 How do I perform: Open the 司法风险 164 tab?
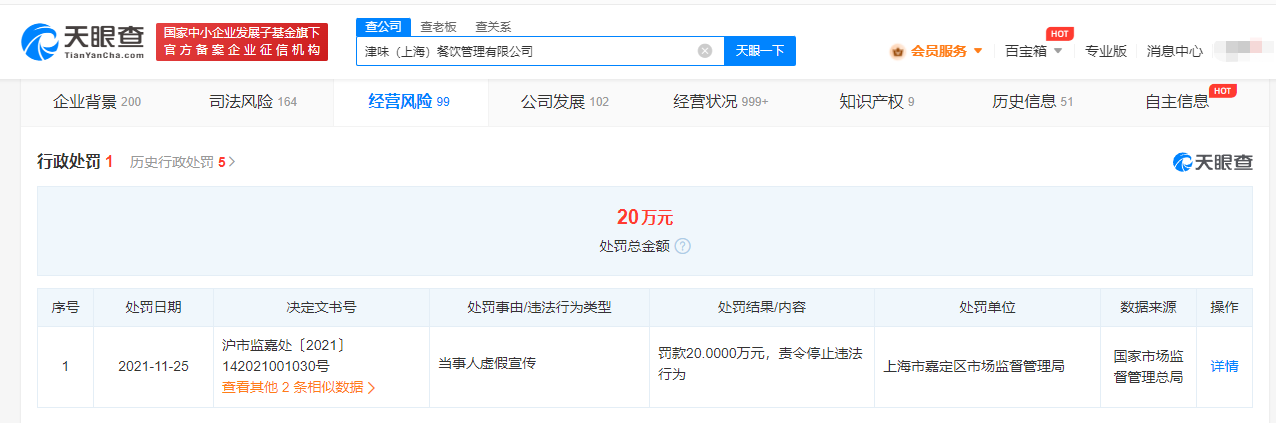253,102
